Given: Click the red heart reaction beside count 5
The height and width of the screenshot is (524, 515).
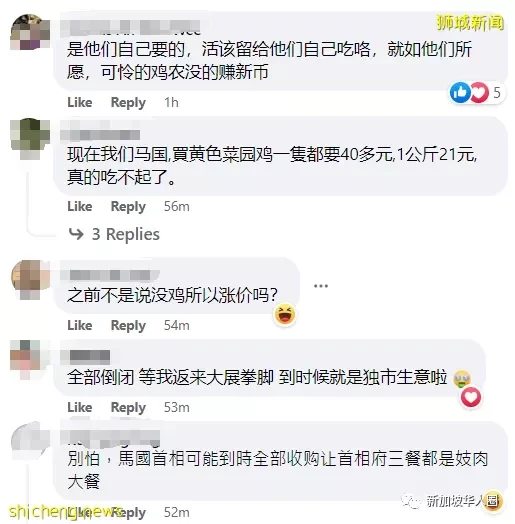Looking at the screenshot, I should (x=480, y=92).
